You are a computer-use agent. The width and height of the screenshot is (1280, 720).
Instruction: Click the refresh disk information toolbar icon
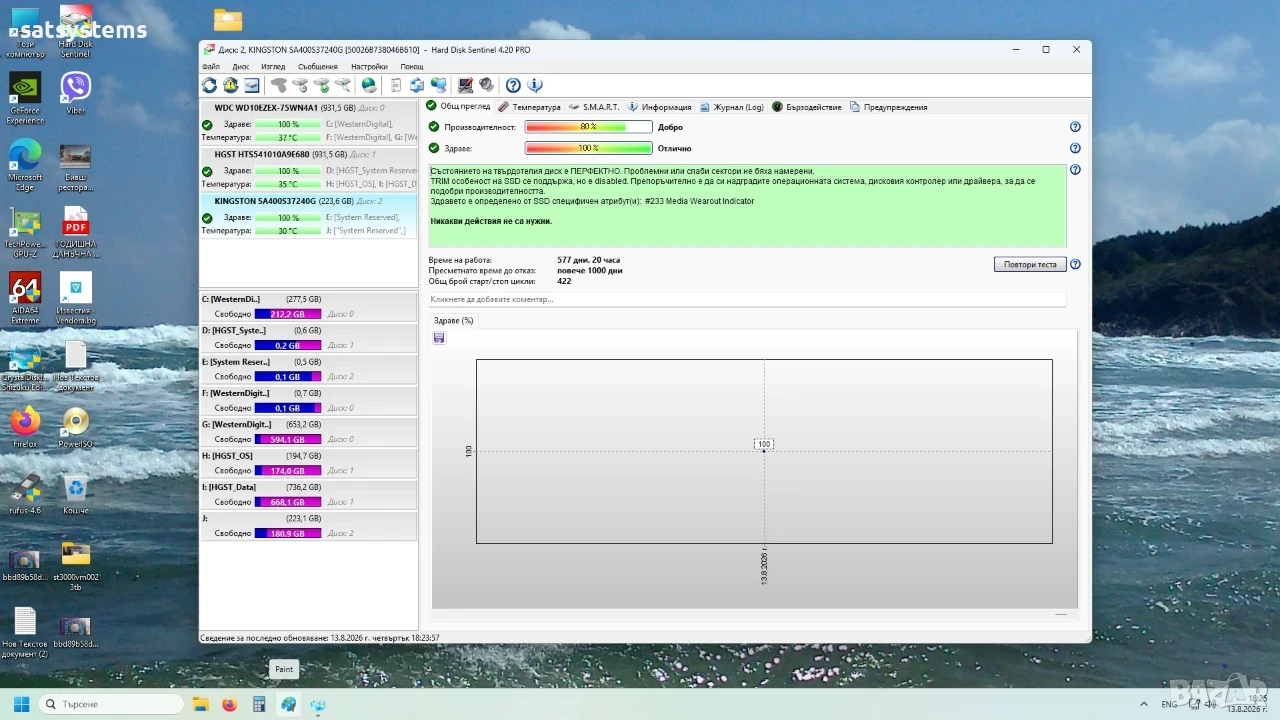tap(209, 85)
